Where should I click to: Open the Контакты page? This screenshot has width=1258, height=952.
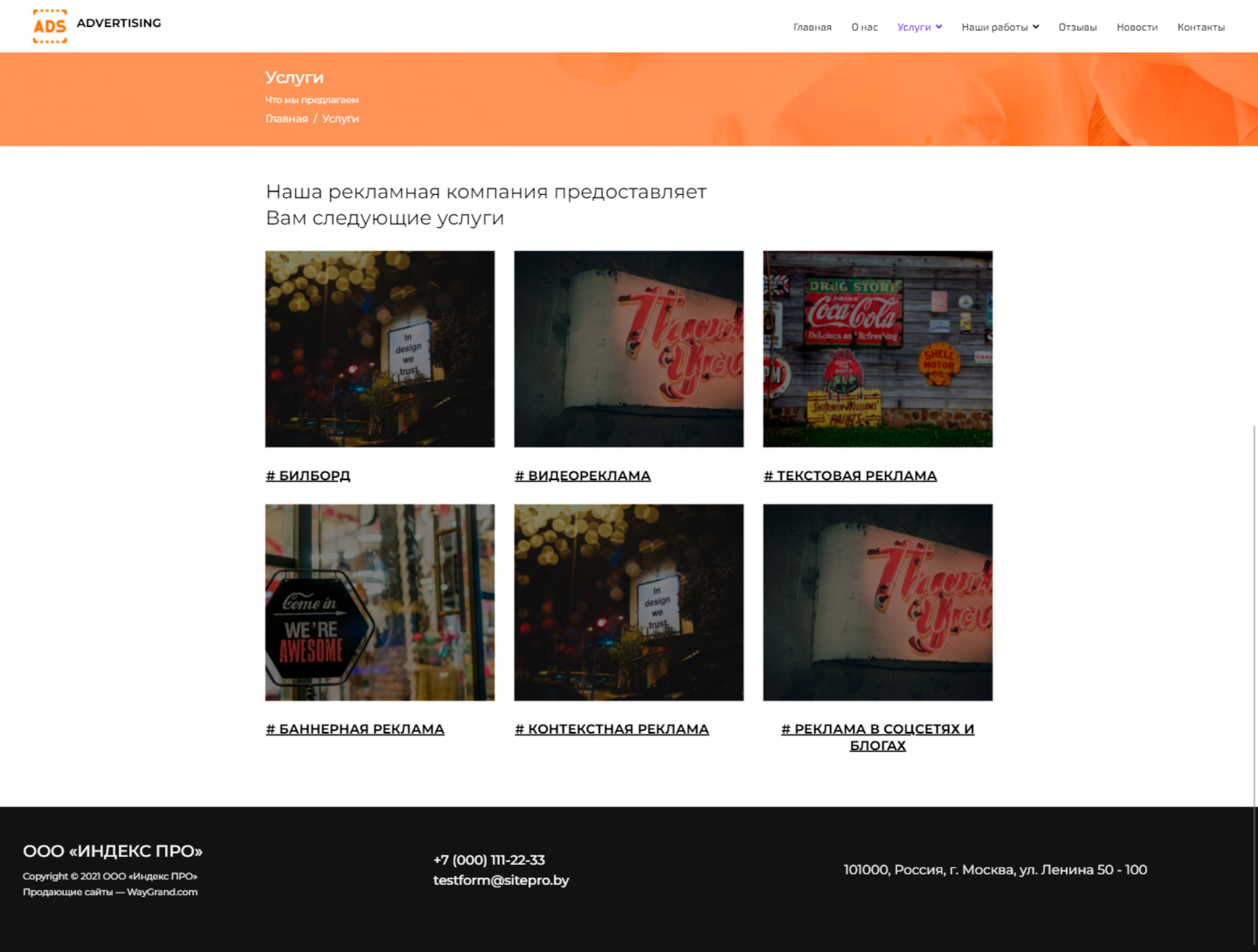[x=1200, y=28]
